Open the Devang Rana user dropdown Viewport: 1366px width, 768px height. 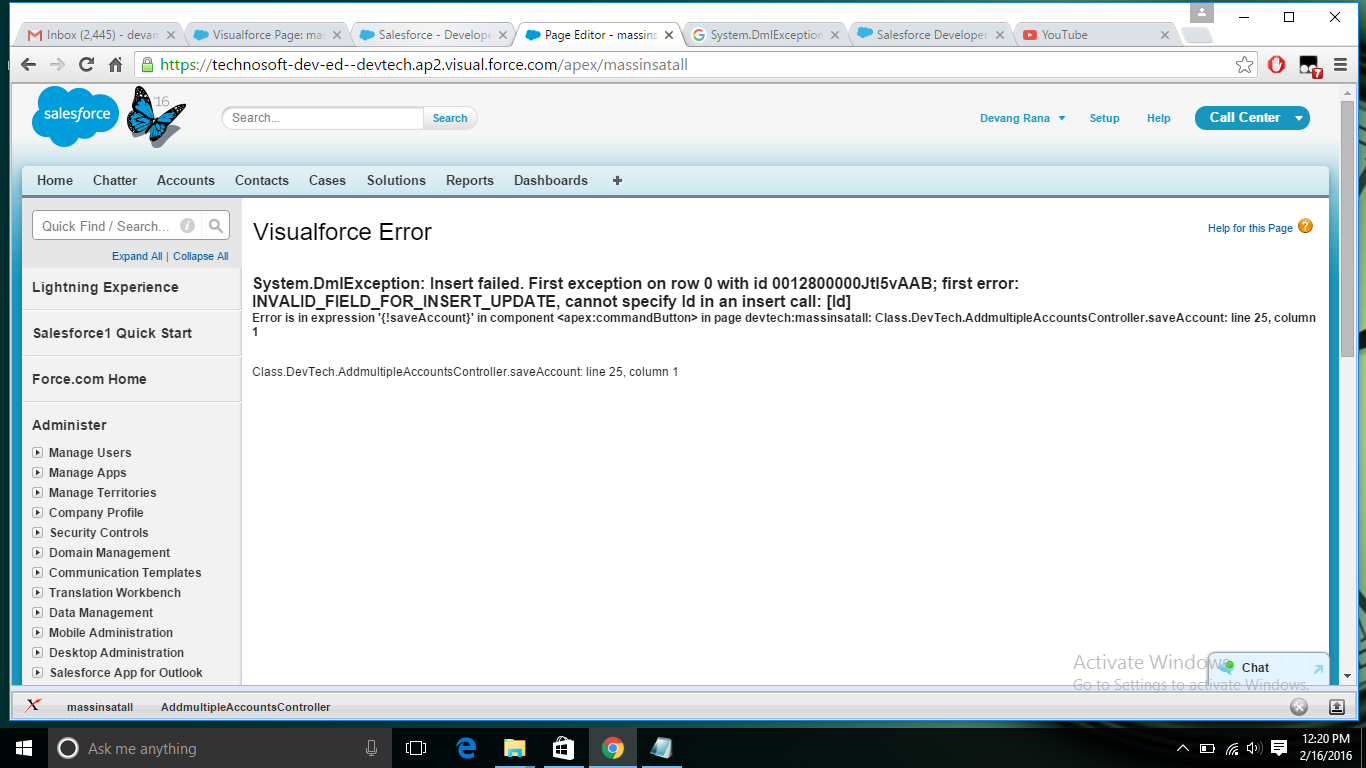pos(1021,117)
